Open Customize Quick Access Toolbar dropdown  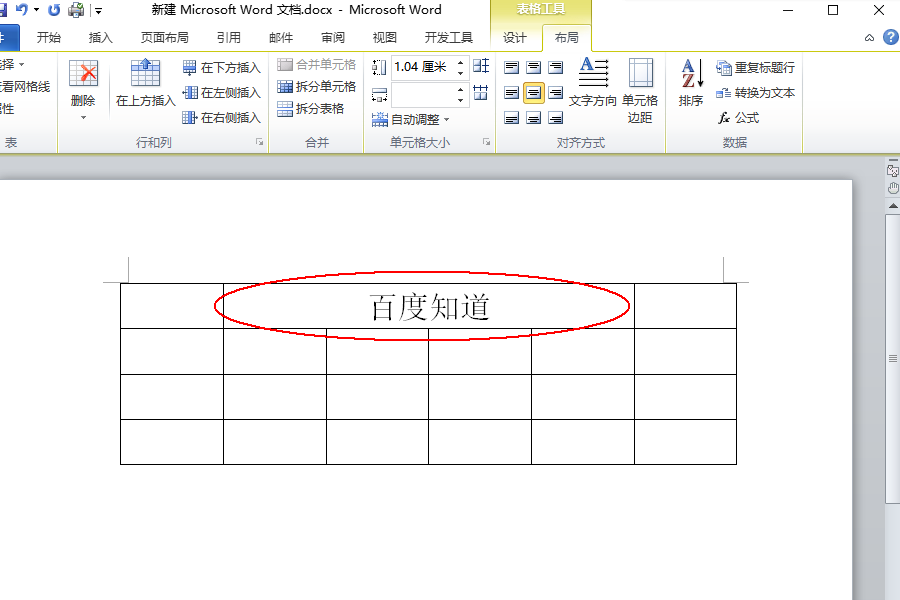pyautogui.click(x=98, y=10)
